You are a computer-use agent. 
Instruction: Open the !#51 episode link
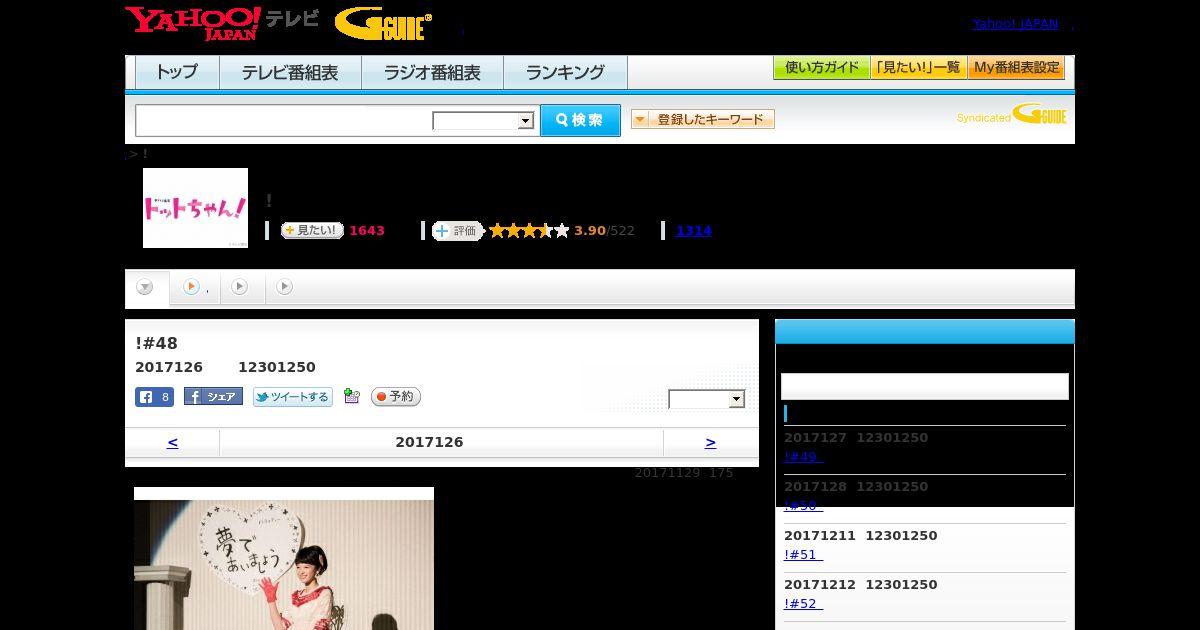pos(803,555)
